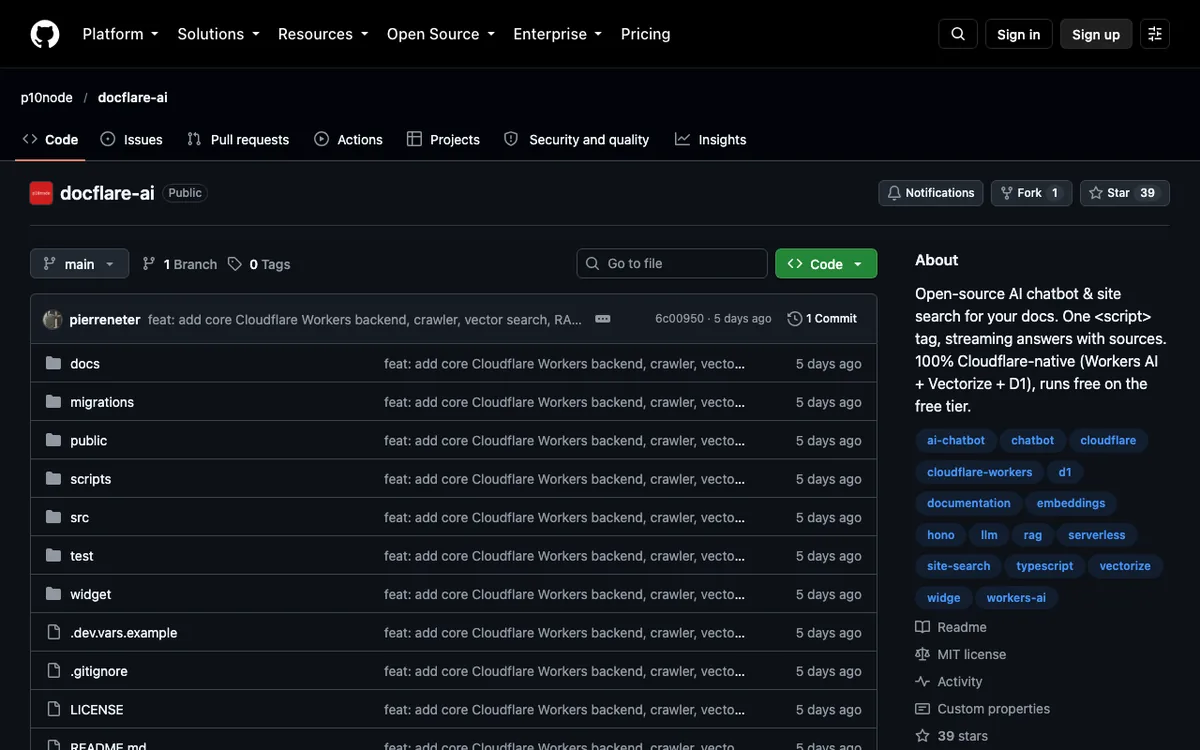
Task: Click the search magnifier icon
Action: click(x=958, y=34)
